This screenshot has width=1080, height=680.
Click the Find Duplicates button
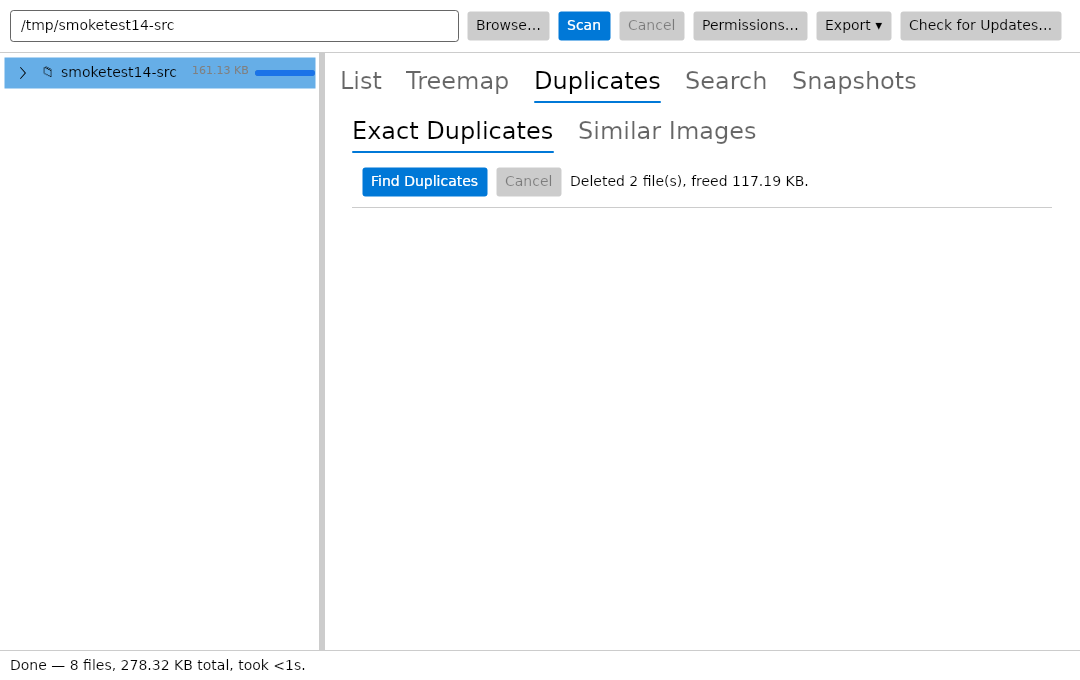point(424,182)
